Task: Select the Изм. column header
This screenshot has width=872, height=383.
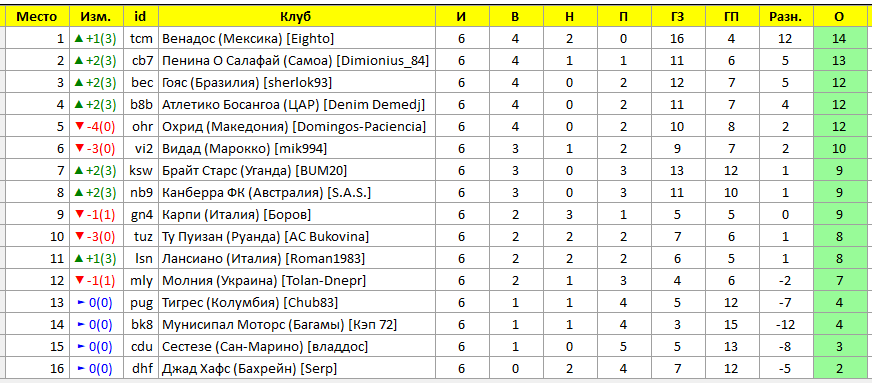Action: coord(96,17)
